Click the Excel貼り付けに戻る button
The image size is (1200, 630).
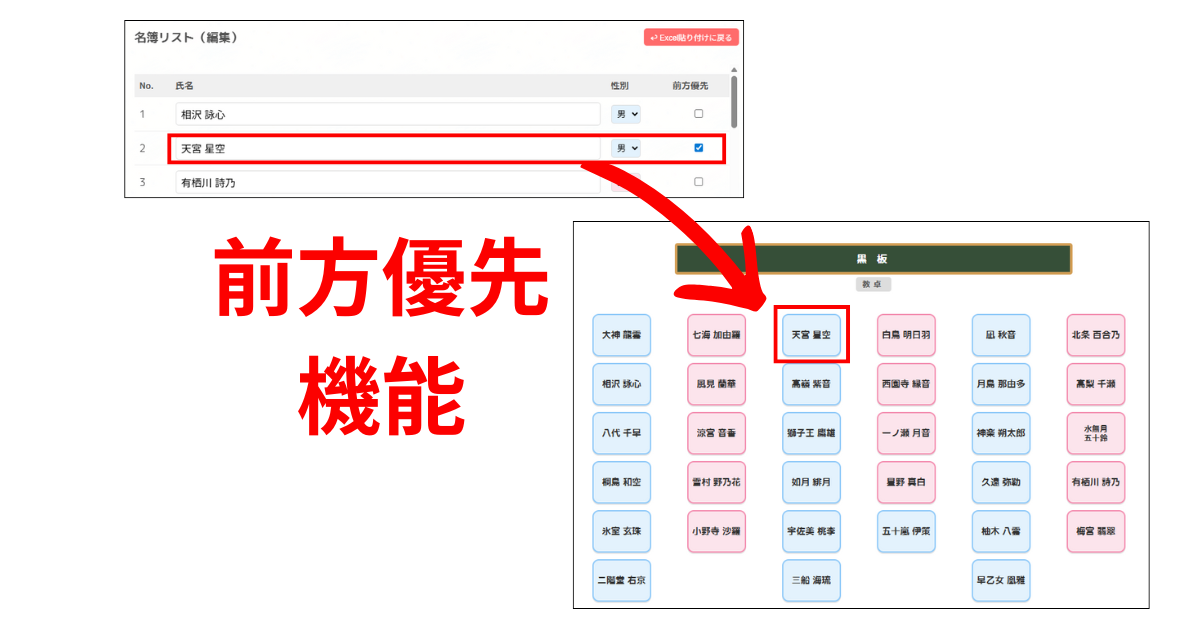pos(691,38)
